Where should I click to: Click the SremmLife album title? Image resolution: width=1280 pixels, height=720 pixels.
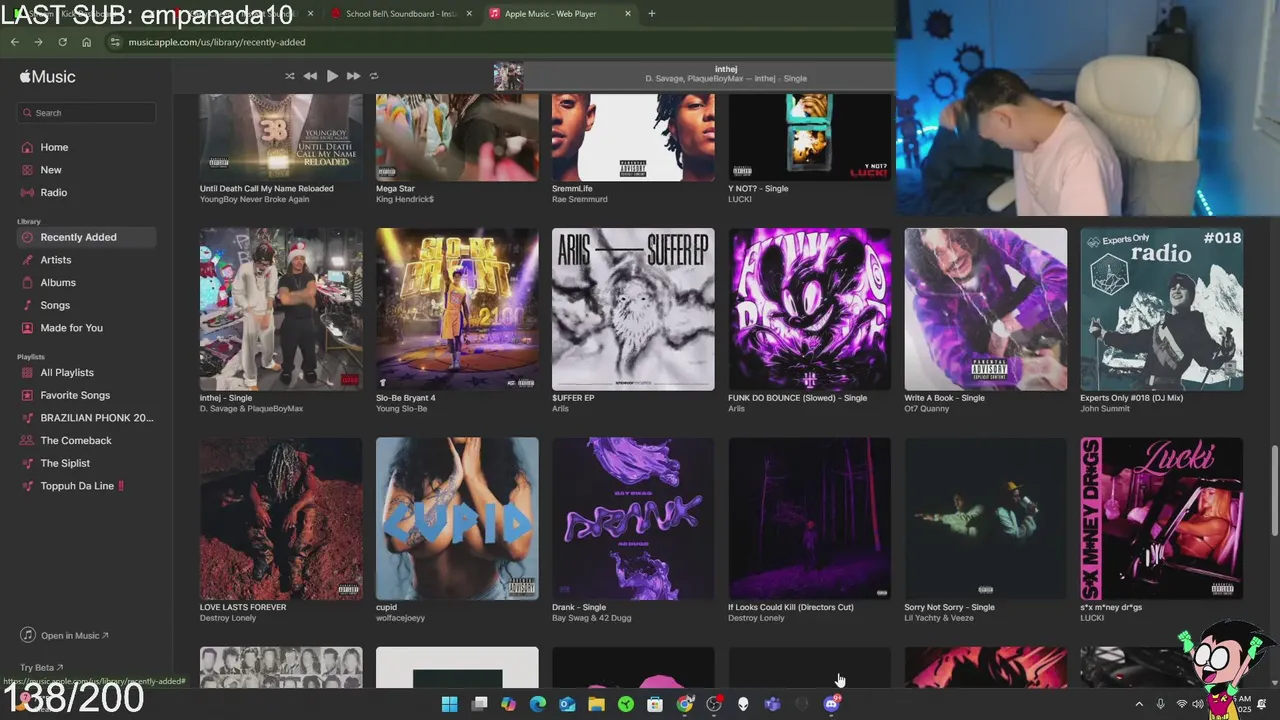pos(572,188)
